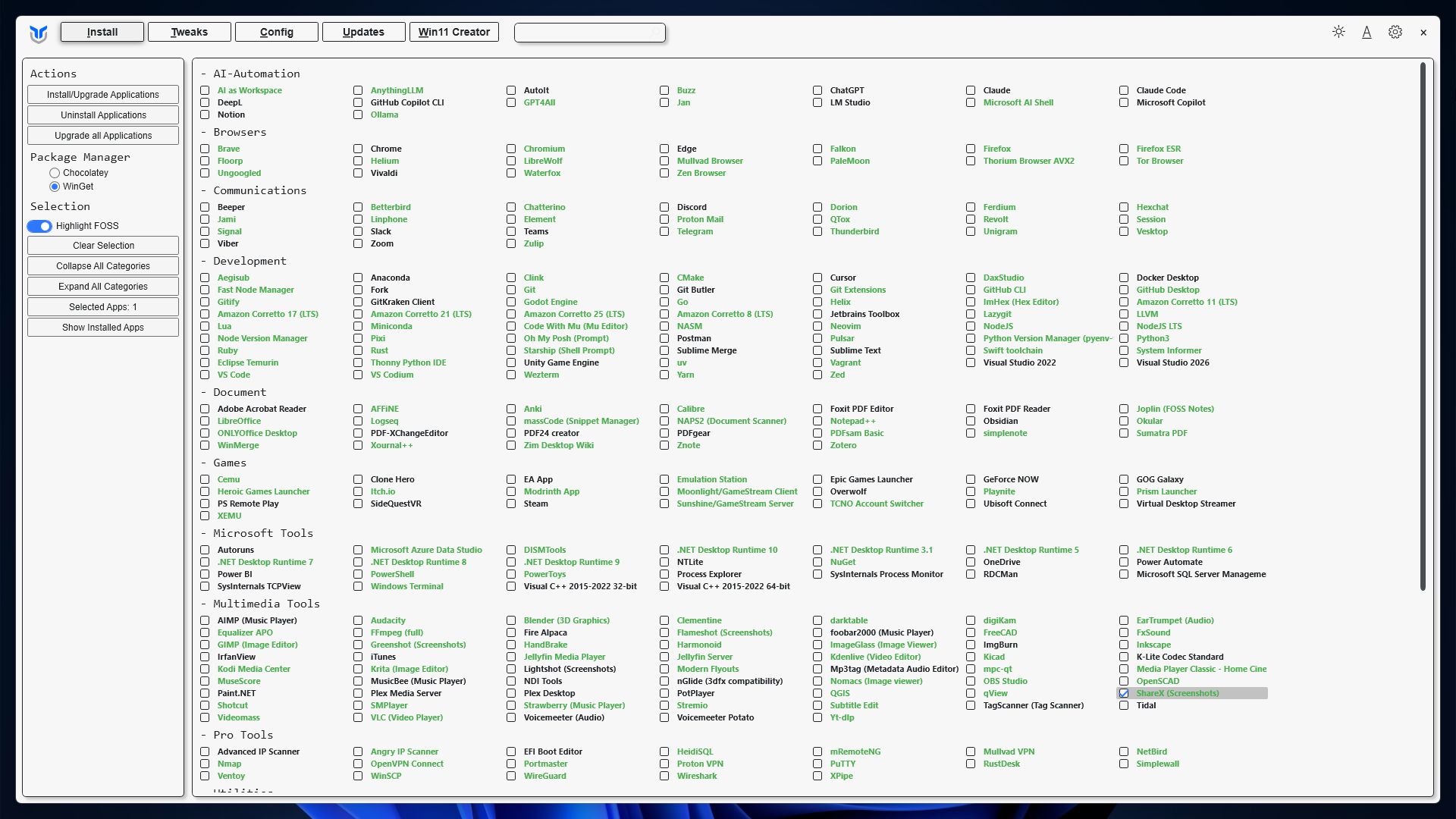The width and height of the screenshot is (1456, 819).
Task: Check the Wireshark checkbox
Action: [x=664, y=776]
